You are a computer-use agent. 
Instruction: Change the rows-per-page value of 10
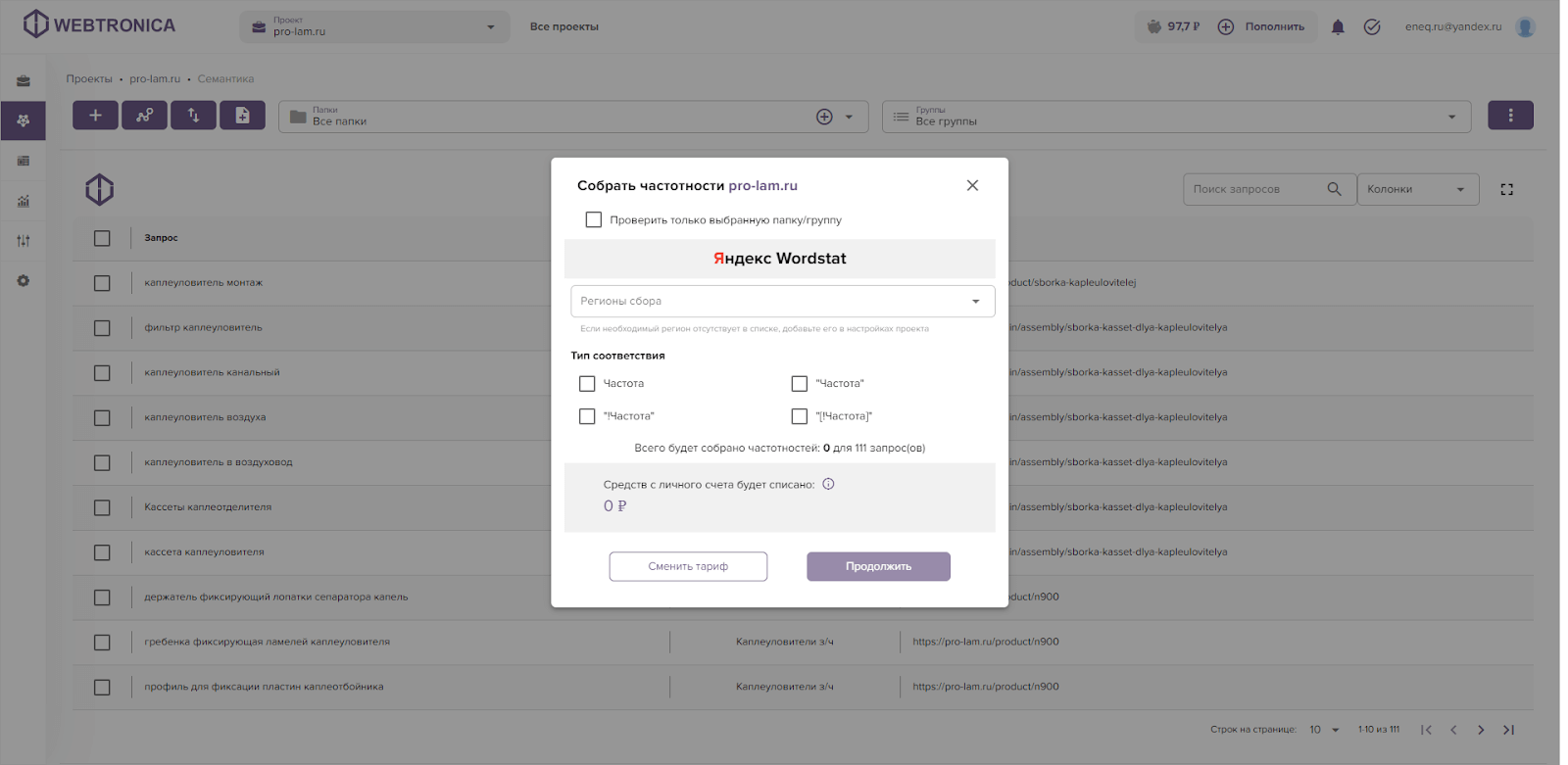[x=1324, y=730]
